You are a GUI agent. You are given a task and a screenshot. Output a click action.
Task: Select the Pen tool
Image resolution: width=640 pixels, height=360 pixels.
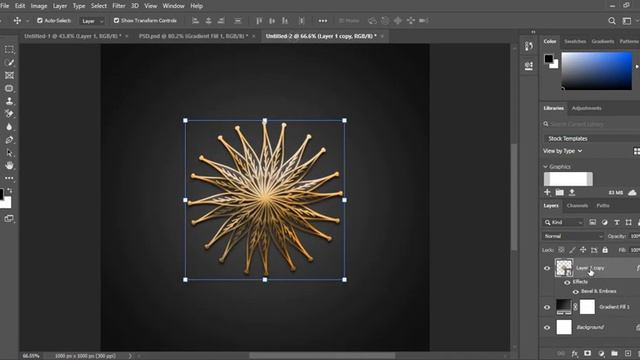[x=9, y=140]
